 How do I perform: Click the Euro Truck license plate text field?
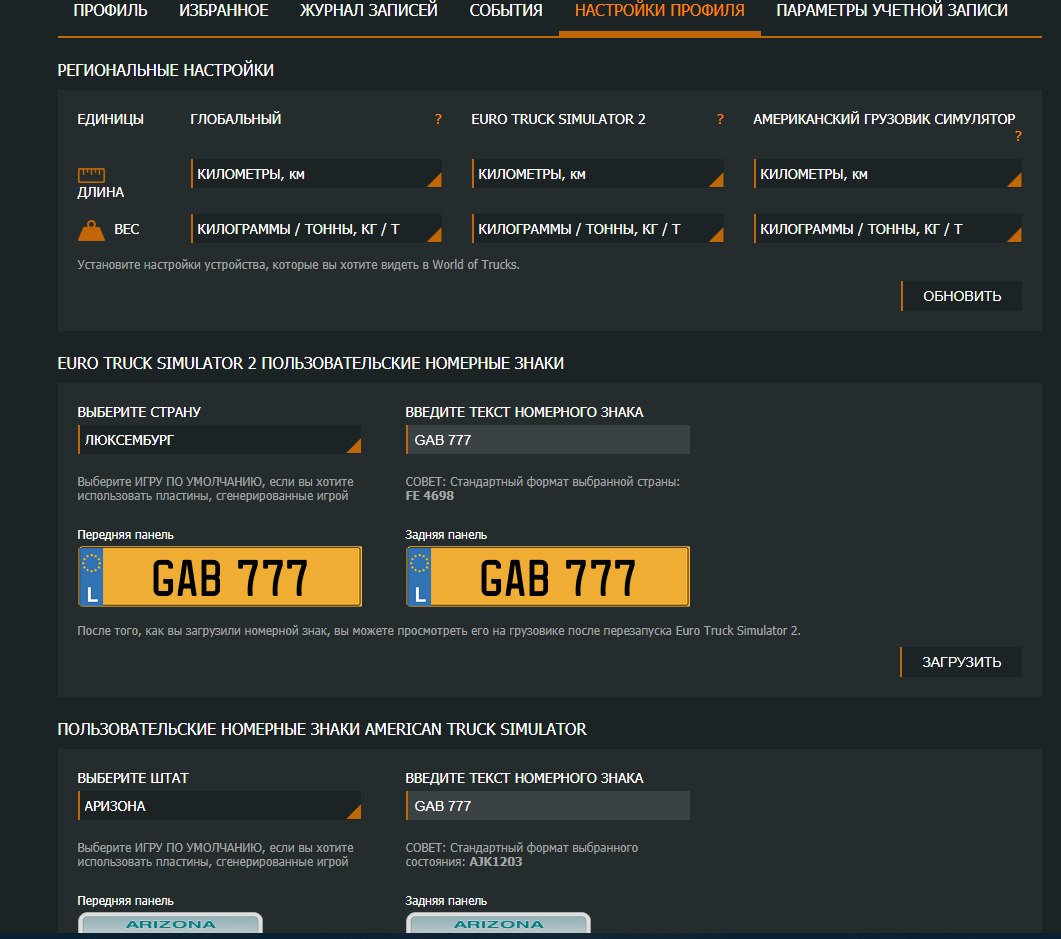547,440
